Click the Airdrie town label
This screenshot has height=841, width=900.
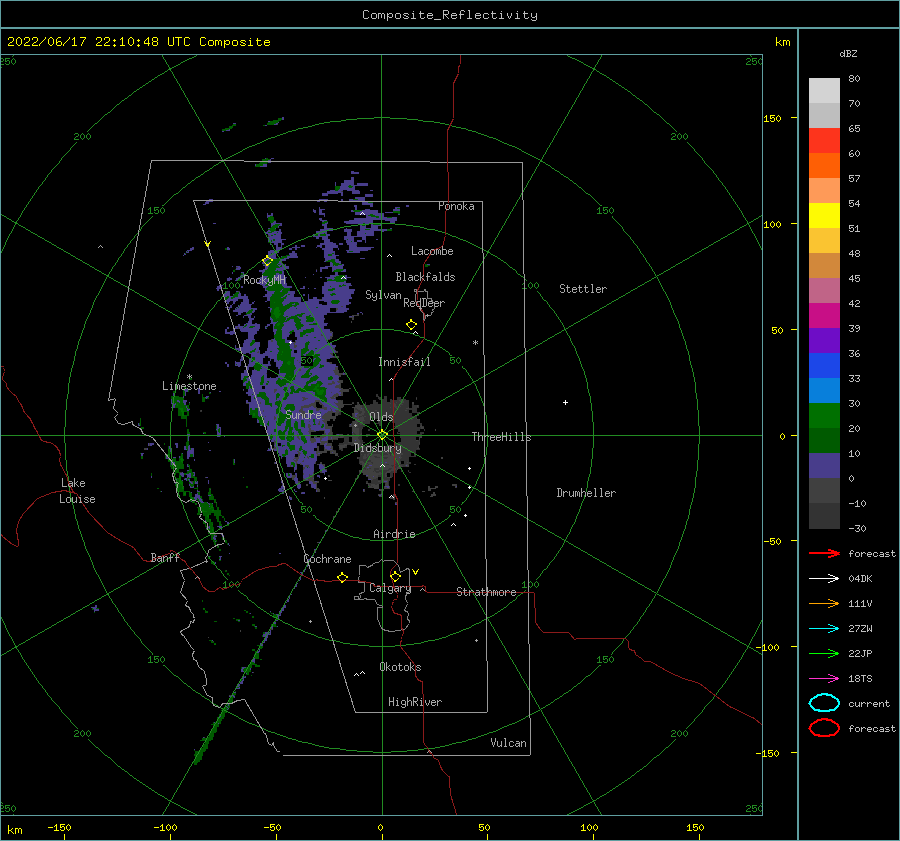(x=394, y=534)
